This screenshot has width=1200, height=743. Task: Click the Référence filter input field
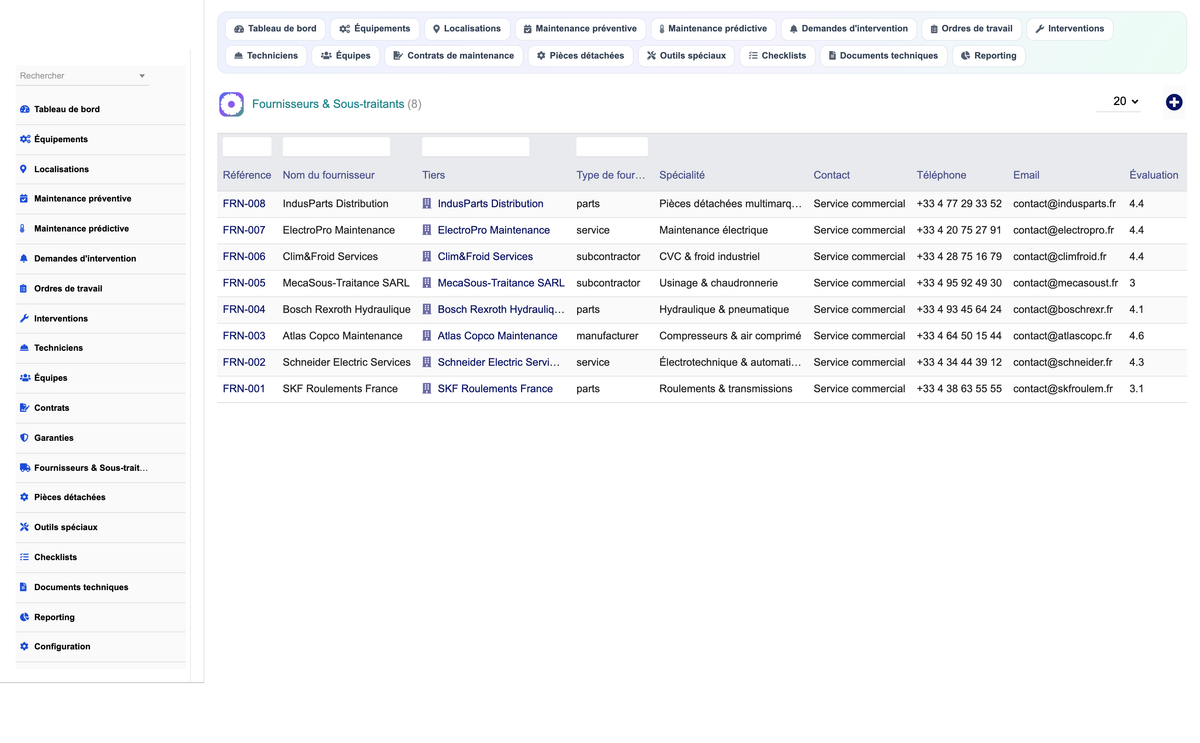click(x=247, y=147)
